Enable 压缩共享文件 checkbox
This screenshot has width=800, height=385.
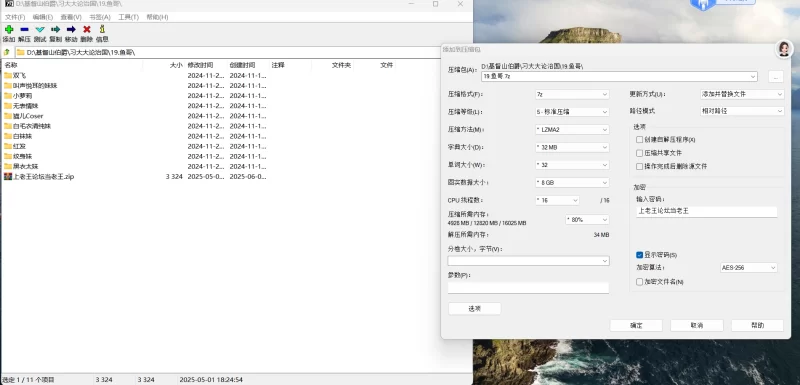tap(639, 153)
